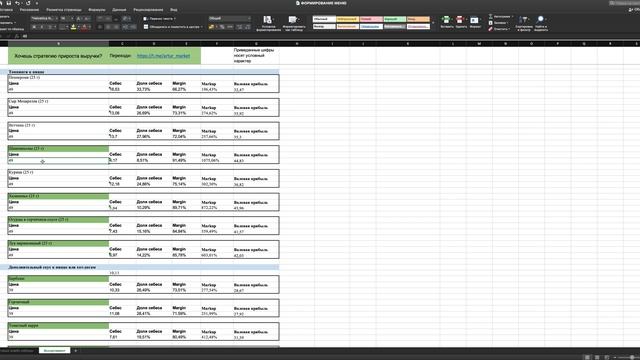Switch to Page layout view in status bar
This screenshot has height=360, width=640.
[597, 357]
